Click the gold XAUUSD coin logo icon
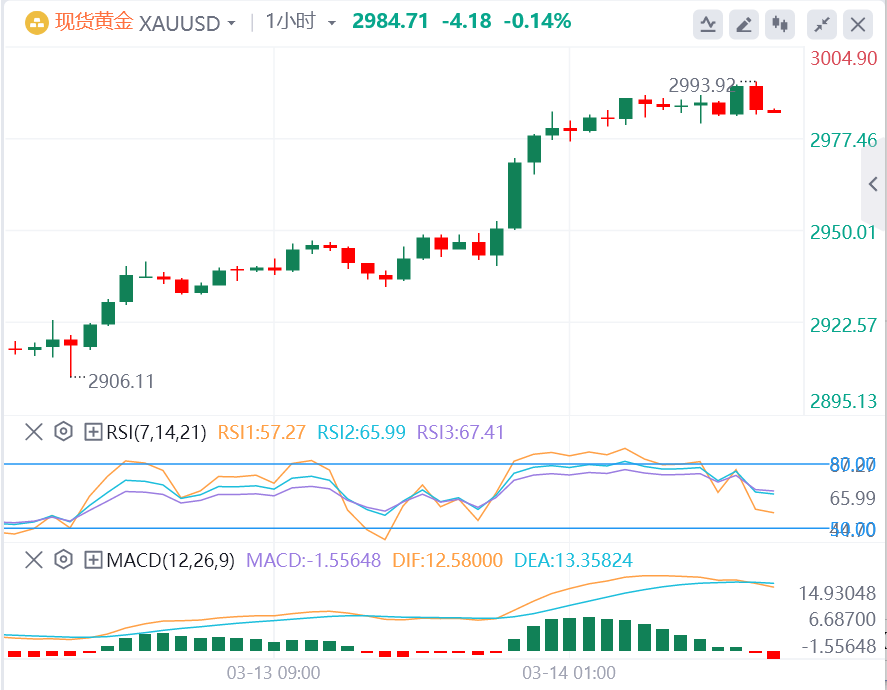 [37, 23]
